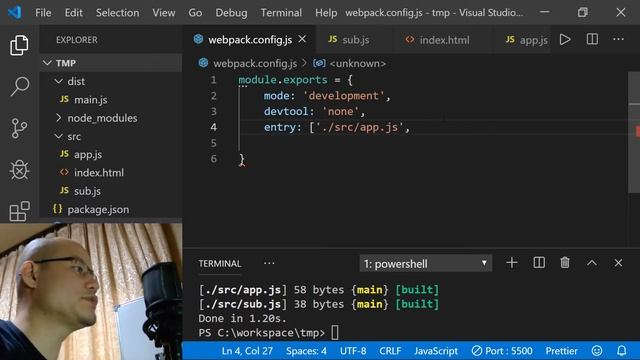Screen dimensions: 640x360
Task: Open editor More Actions ellipsis
Action: tap(618, 40)
